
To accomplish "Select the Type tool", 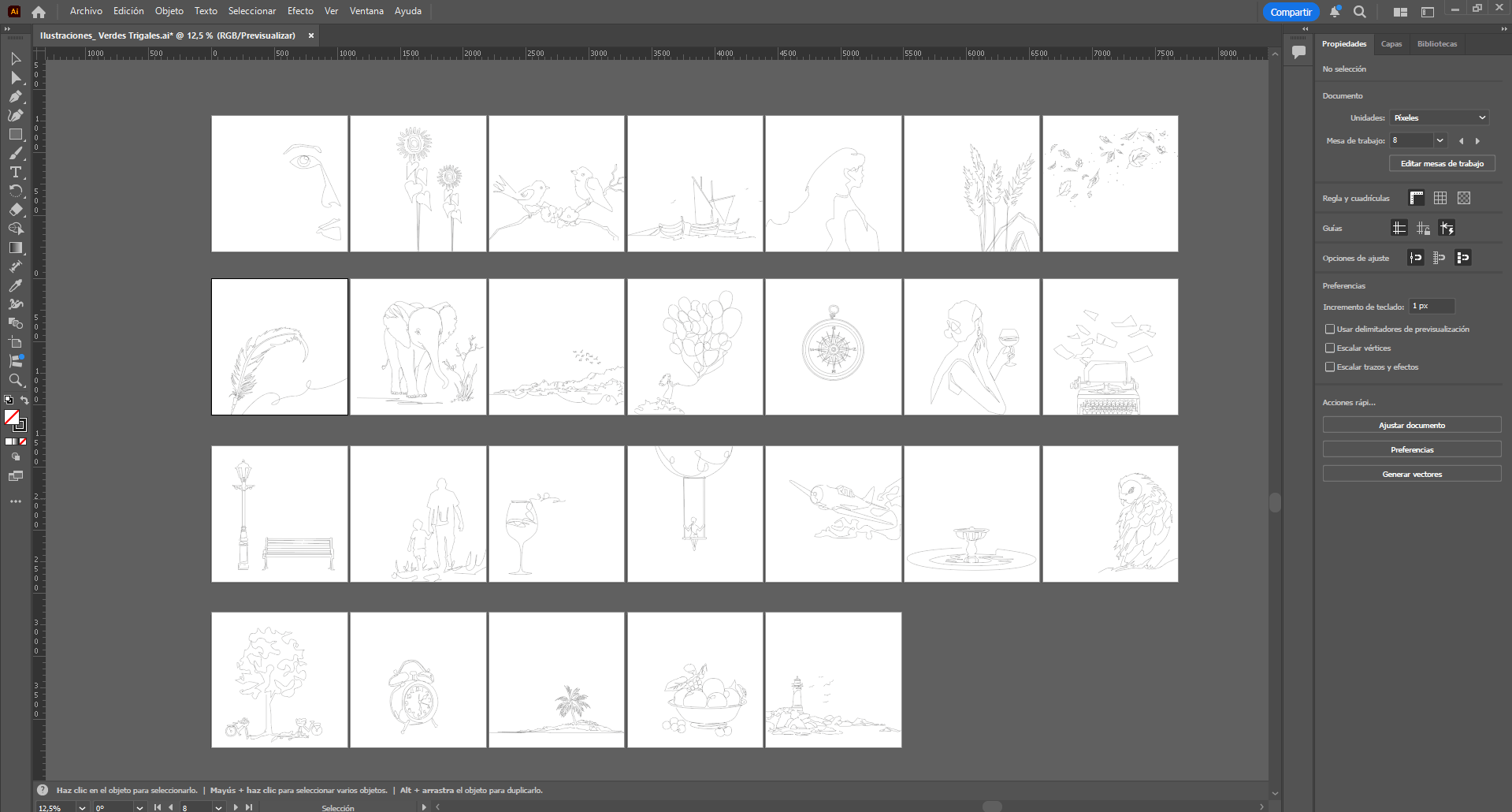I will coord(15,172).
